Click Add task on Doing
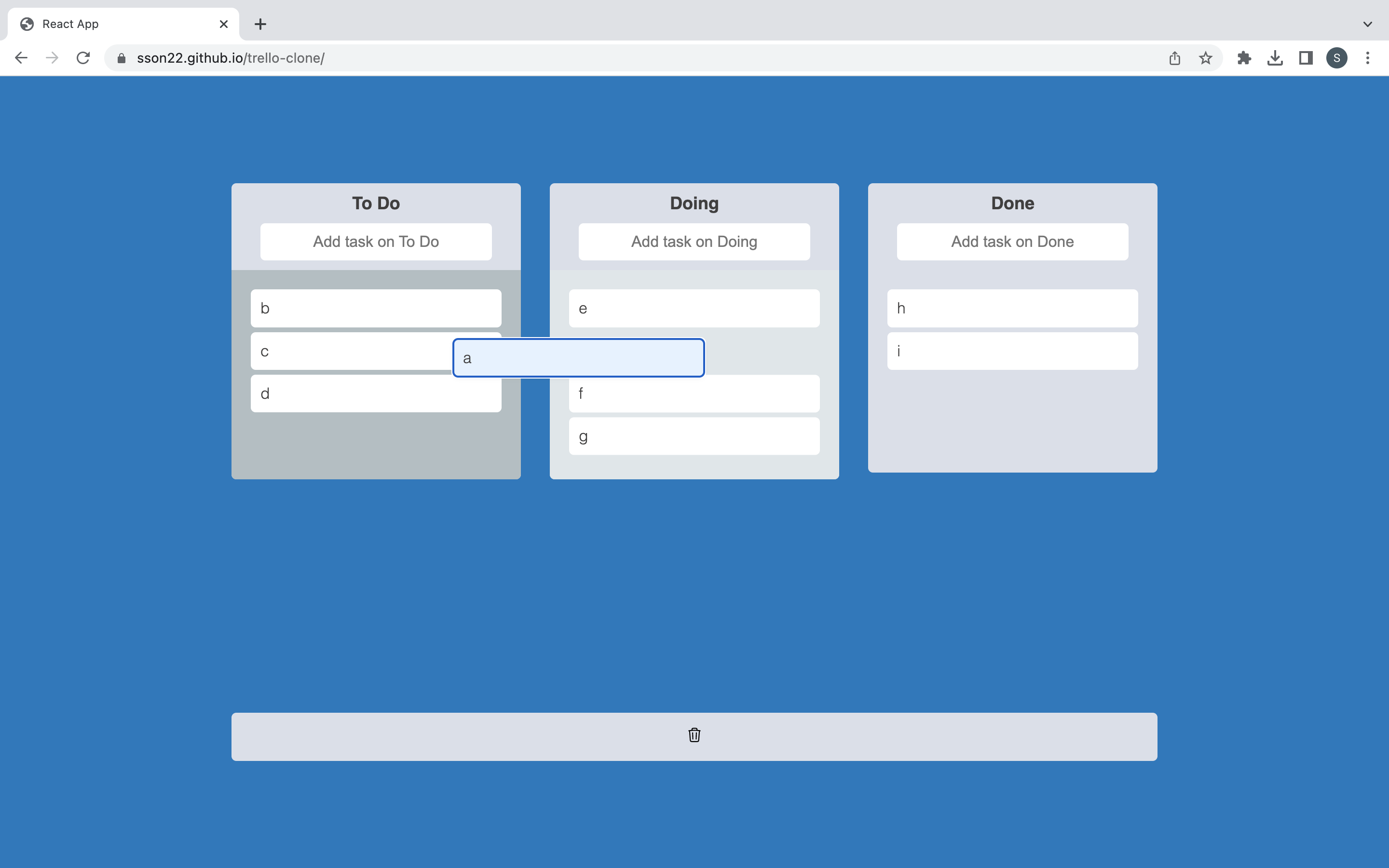Image resolution: width=1389 pixels, height=868 pixels. 694,242
